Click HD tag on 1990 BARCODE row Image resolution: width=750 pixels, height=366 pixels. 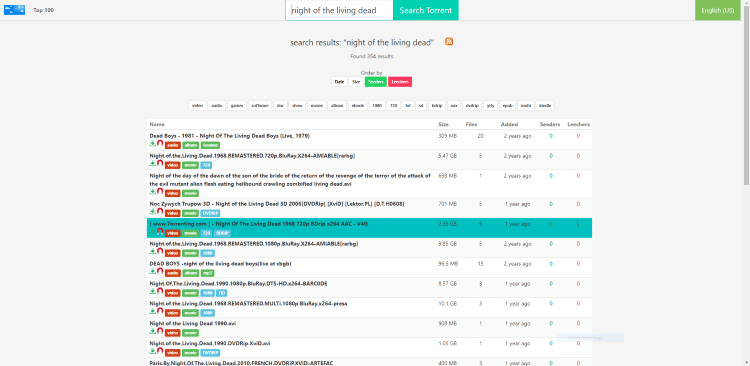click(221, 293)
